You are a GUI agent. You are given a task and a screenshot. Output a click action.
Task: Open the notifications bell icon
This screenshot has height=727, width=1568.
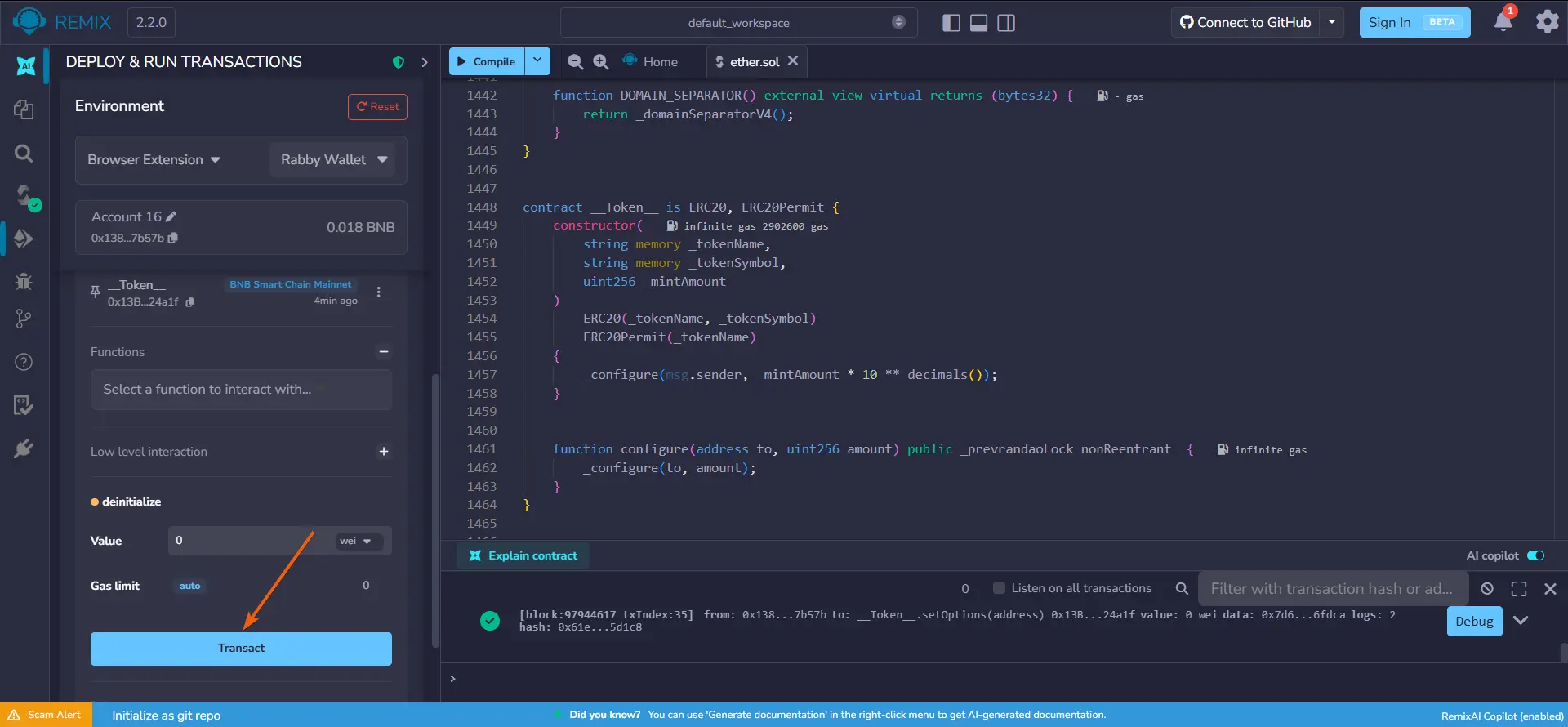click(x=1503, y=21)
